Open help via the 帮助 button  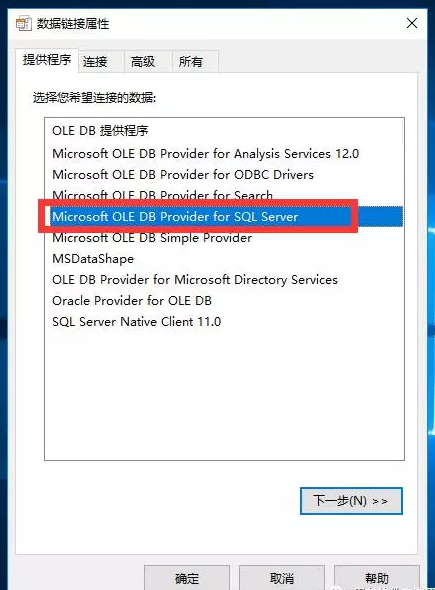377,578
